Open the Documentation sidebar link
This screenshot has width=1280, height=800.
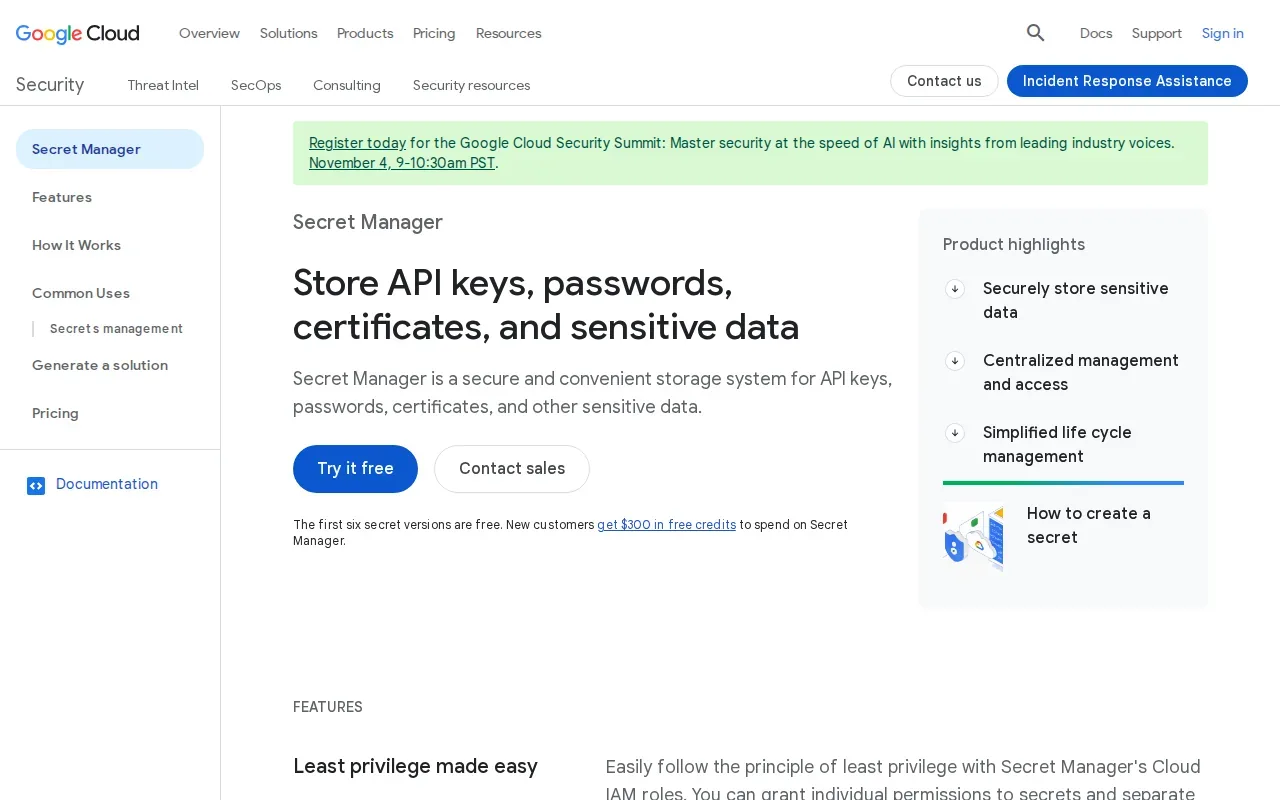click(x=107, y=484)
